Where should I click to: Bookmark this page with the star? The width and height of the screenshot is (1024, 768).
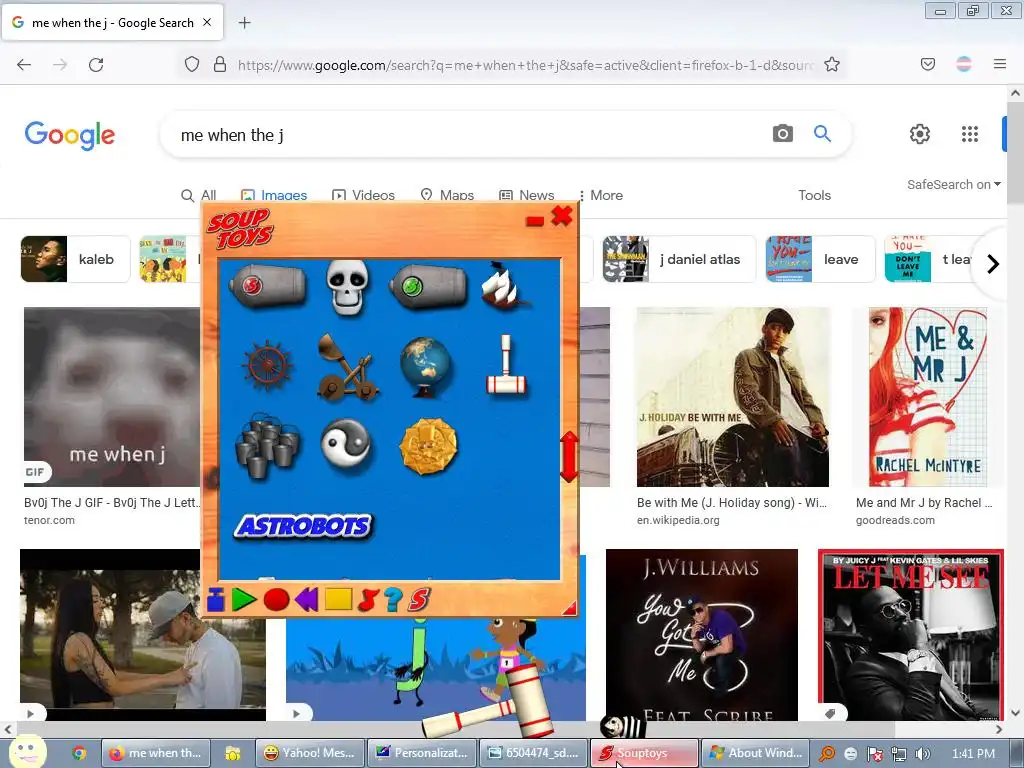[831, 65]
